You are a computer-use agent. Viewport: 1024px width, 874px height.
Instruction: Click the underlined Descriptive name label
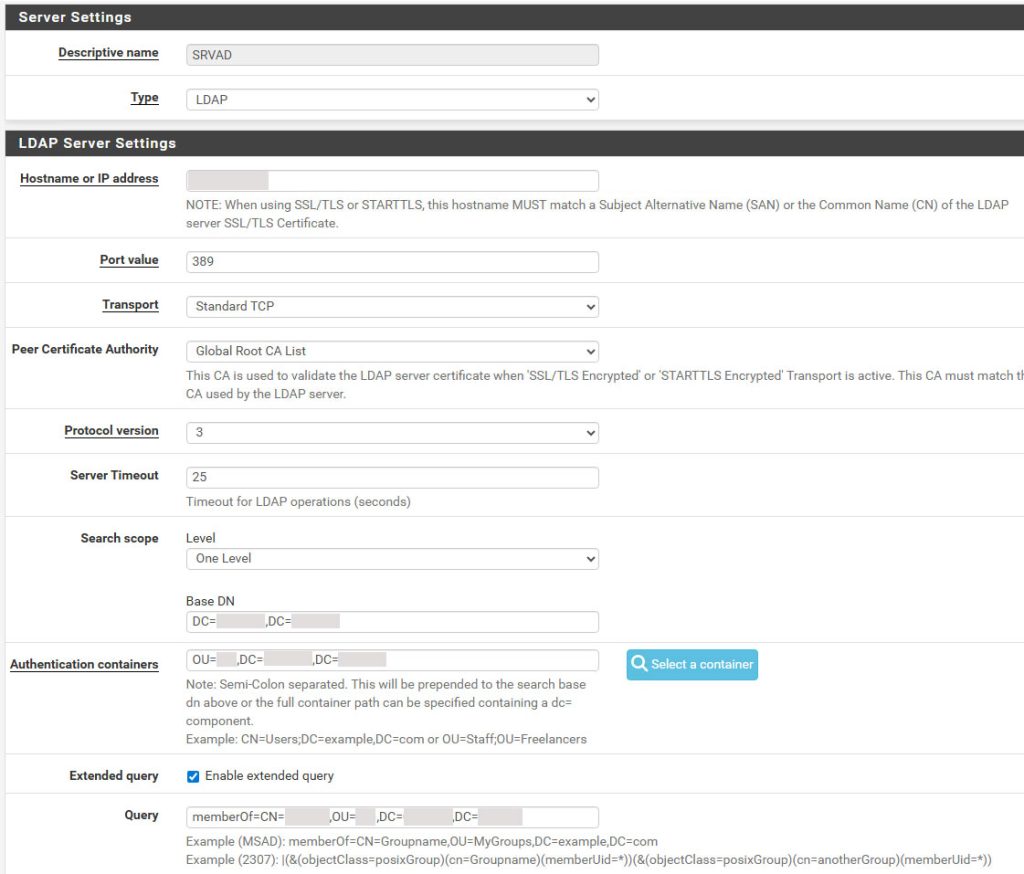click(x=108, y=53)
